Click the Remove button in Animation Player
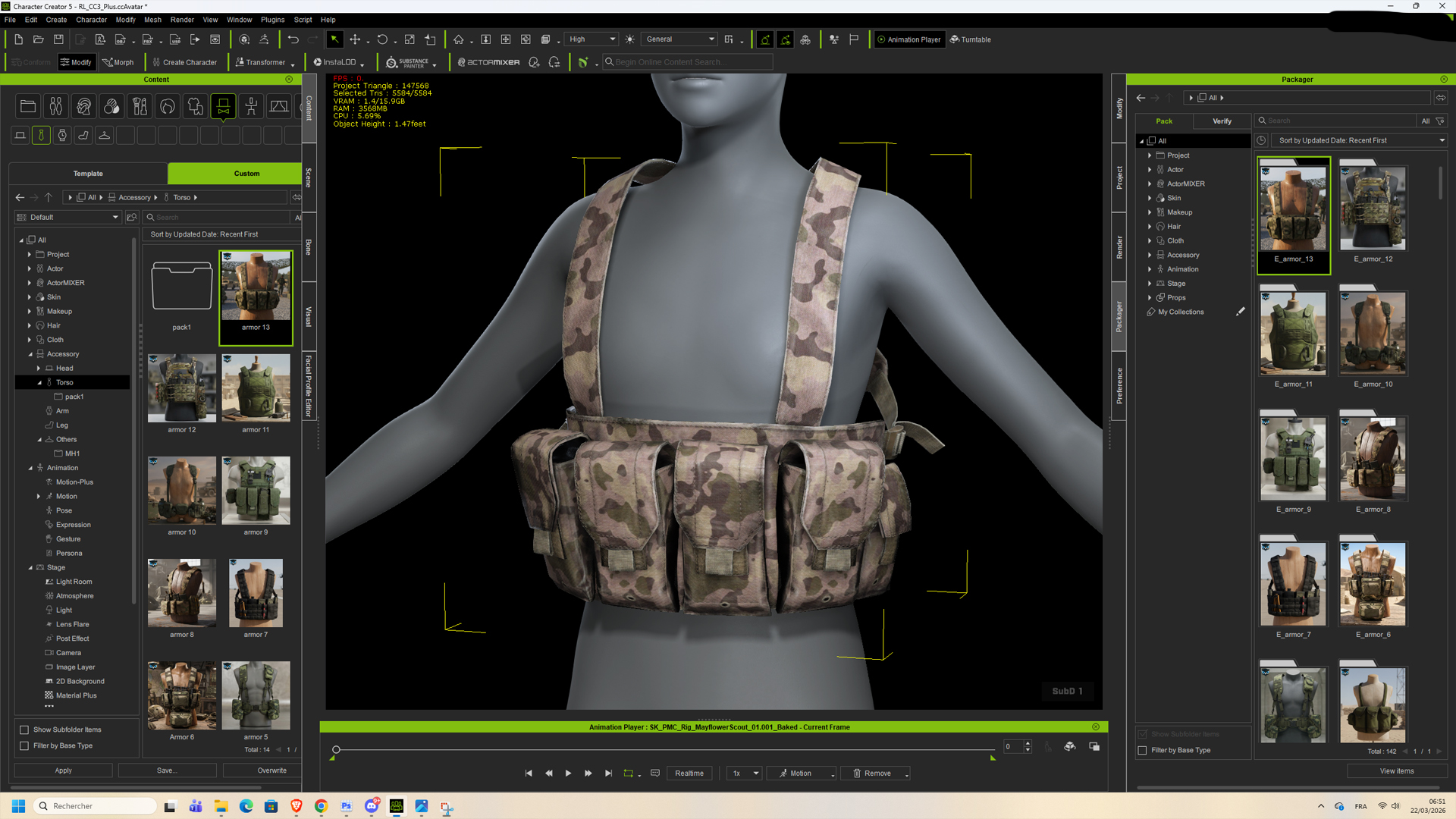Image resolution: width=1456 pixels, height=819 pixels. coord(874,773)
